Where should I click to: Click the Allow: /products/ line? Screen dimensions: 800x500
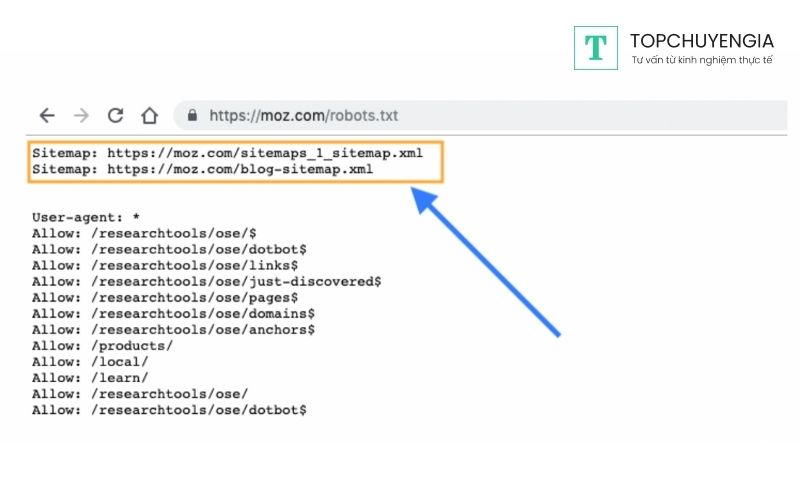(102, 345)
